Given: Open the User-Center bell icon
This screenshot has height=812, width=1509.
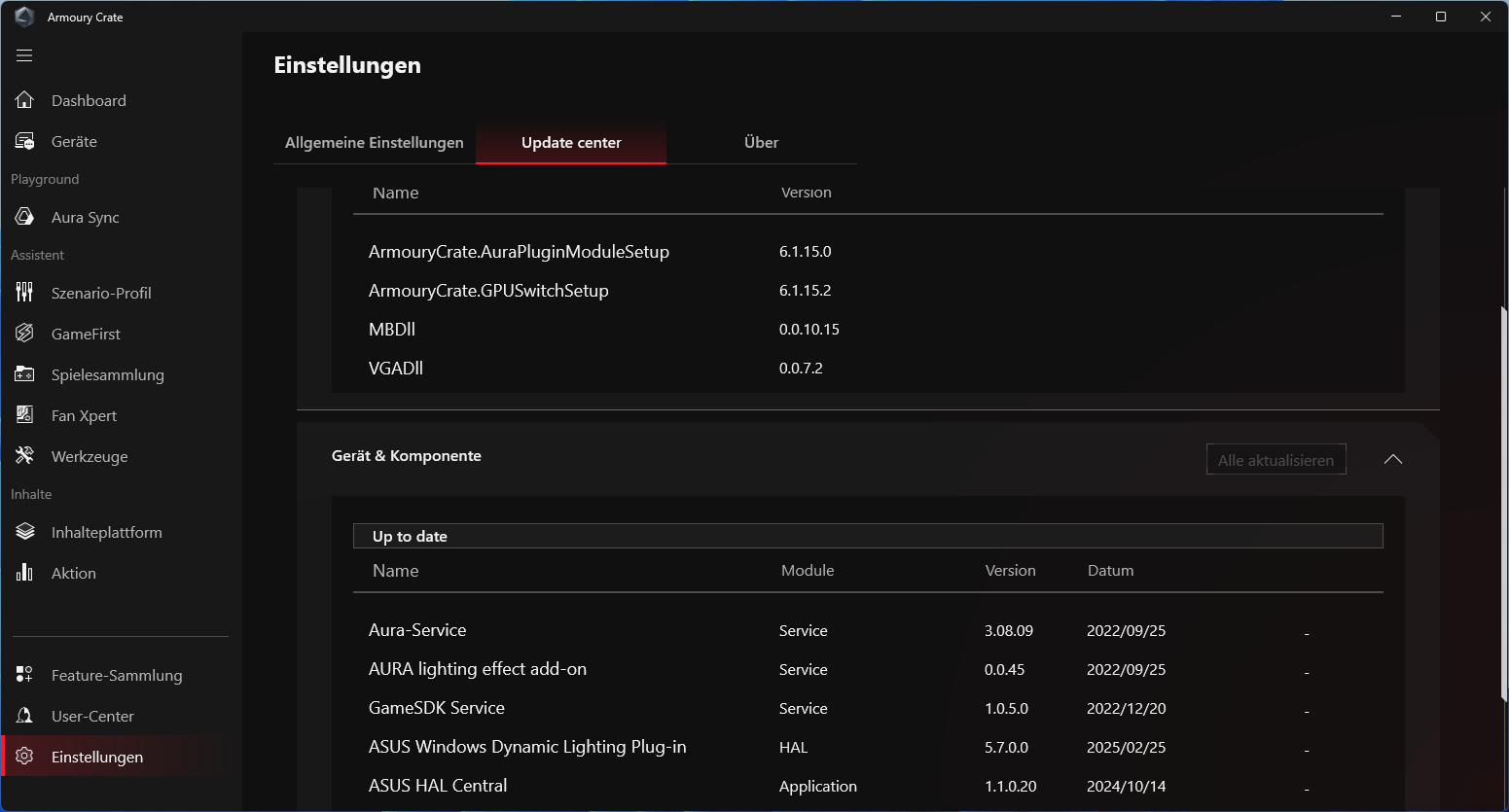Looking at the screenshot, I should click(x=25, y=716).
